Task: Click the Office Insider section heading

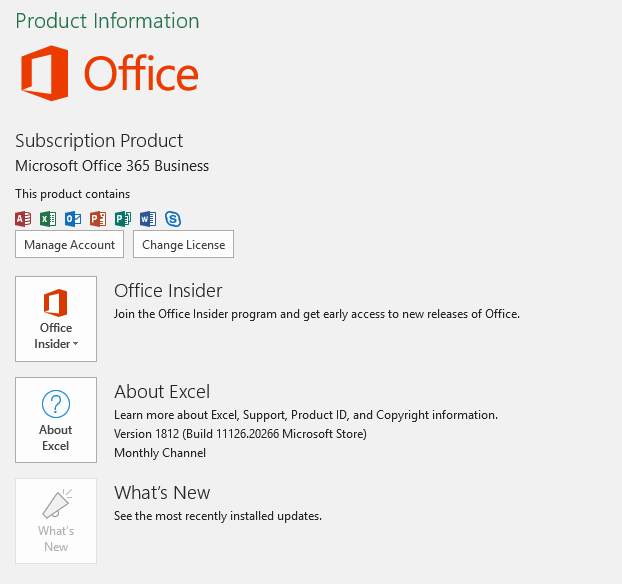Action: pyautogui.click(x=168, y=290)
